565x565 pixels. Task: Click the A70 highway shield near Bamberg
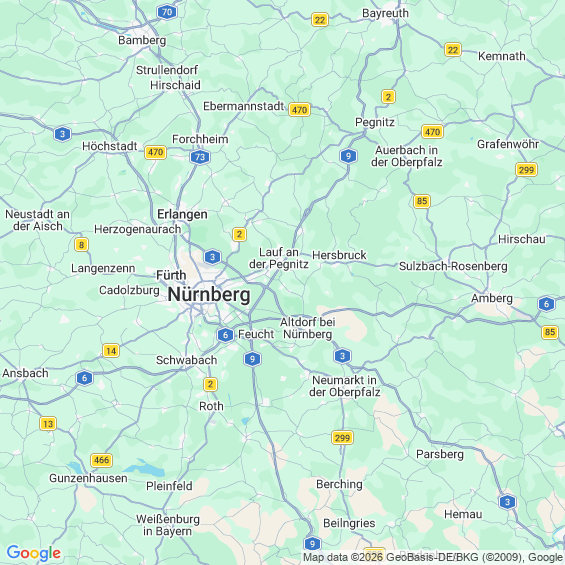tap(167, 12)
